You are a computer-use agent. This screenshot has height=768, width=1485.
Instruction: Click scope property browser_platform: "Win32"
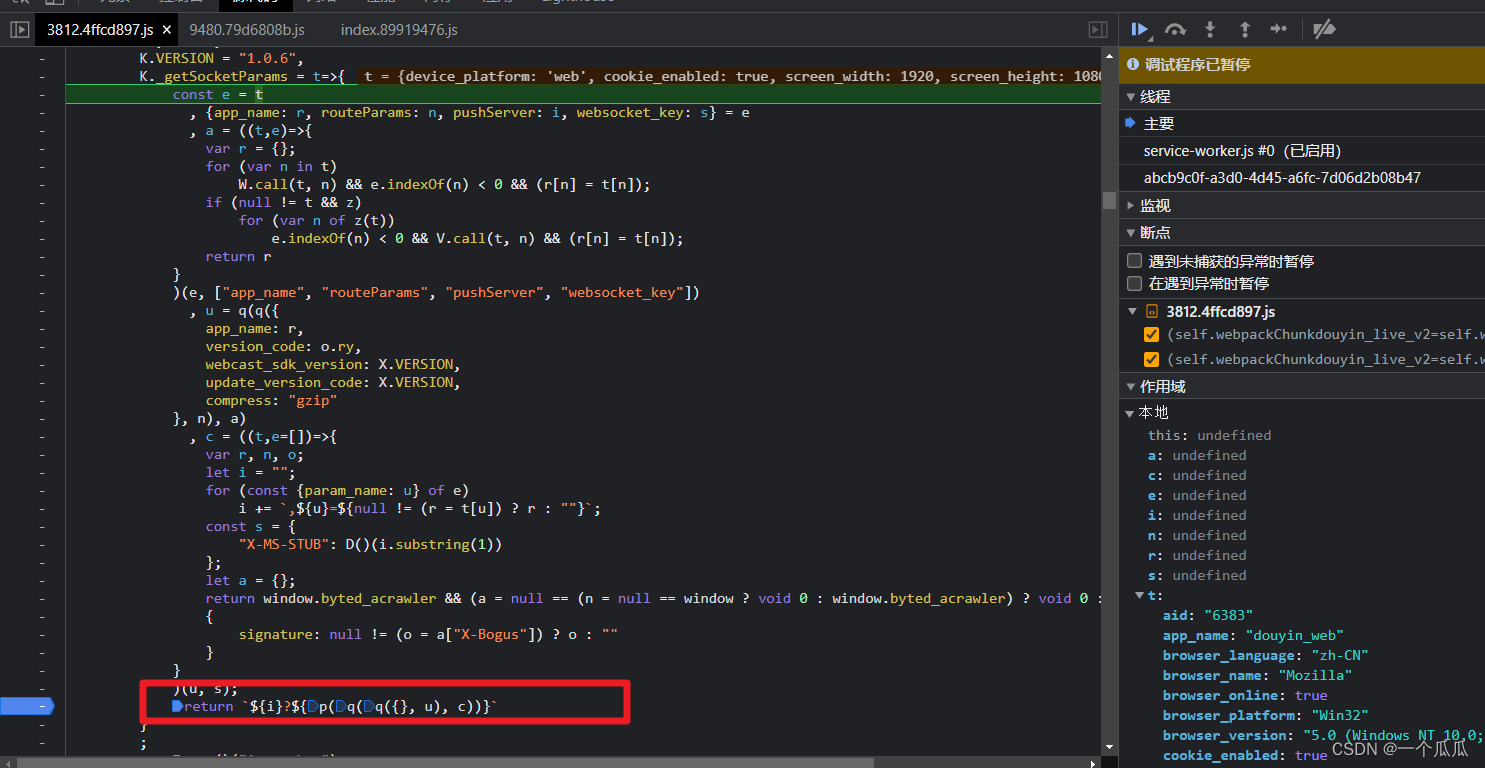pos(1265,715)
